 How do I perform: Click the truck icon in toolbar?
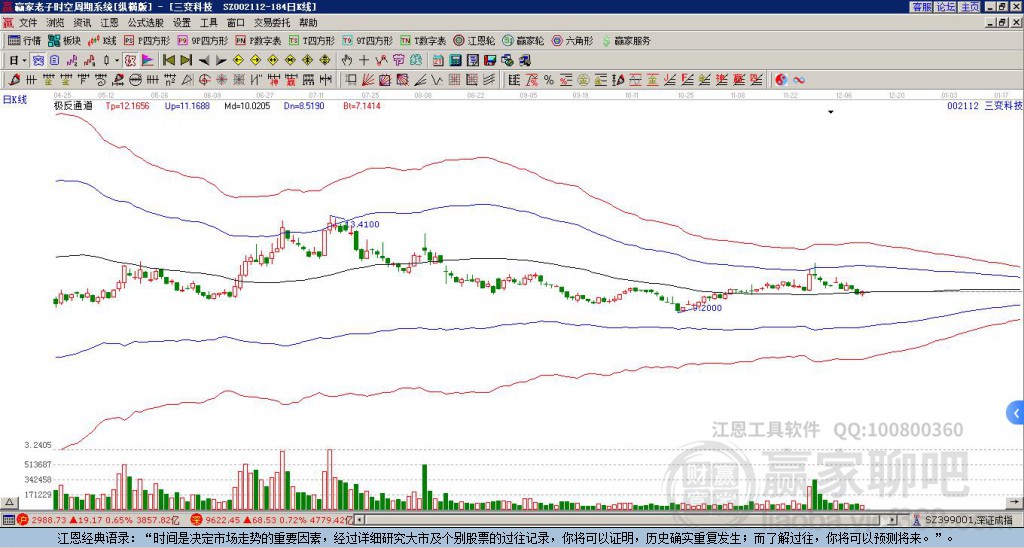(524, 61)
